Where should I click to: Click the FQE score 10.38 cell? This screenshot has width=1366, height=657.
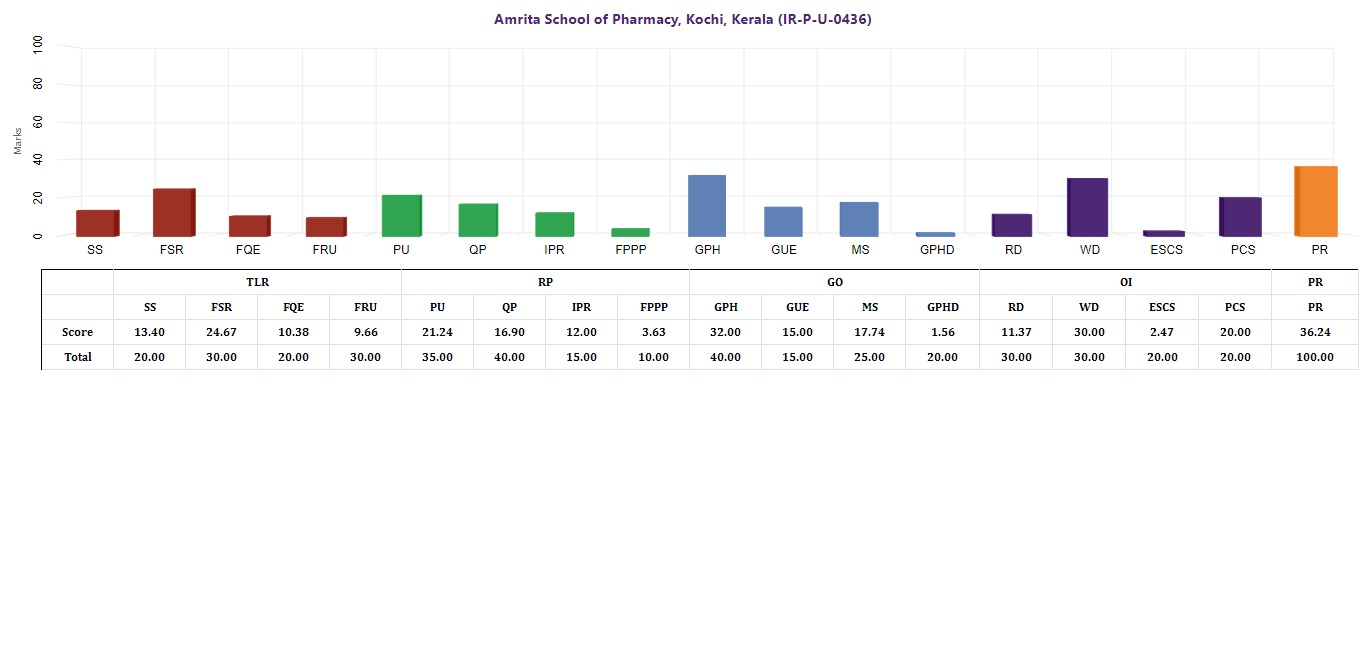pyautogui.click(x=293, y=332)
